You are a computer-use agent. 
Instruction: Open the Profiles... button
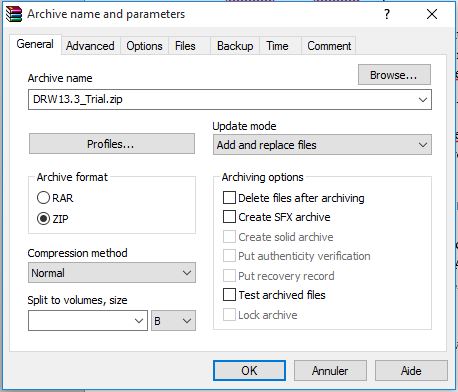112,144
